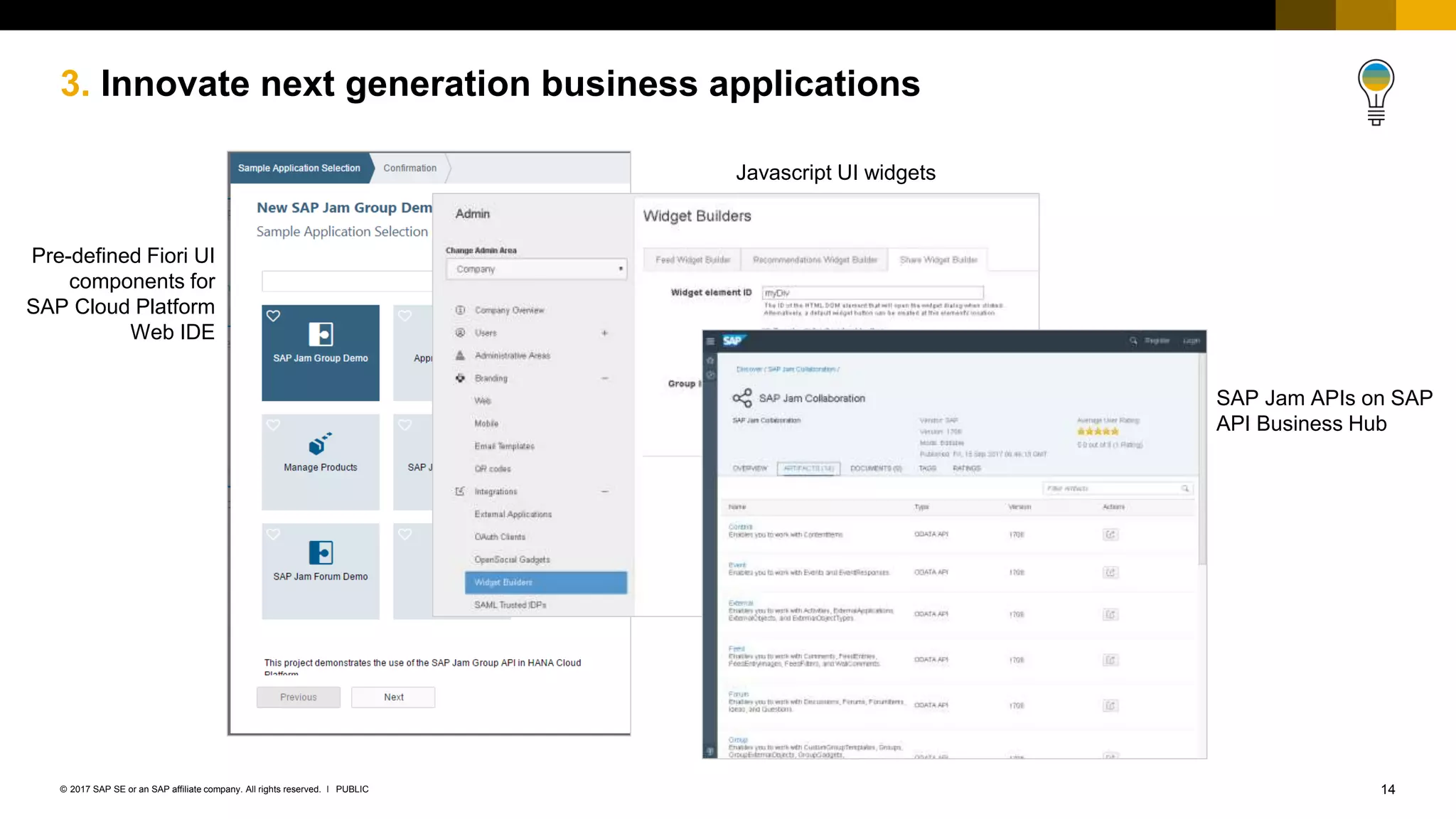Image resolution: width=1456 pixels, height=819 pixels.
Task: Select the Manage Products tile
Action: pyautogui.click(x=321, y=462)
